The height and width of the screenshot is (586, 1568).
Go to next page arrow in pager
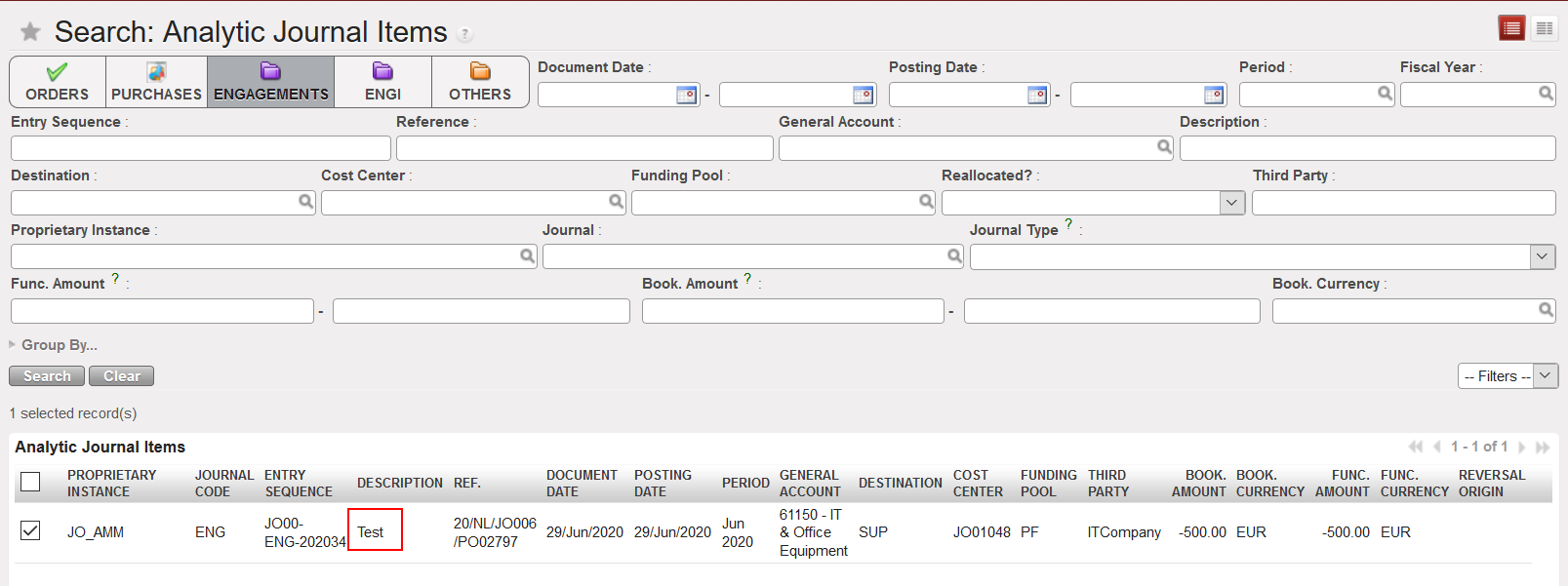[1521, 448]
